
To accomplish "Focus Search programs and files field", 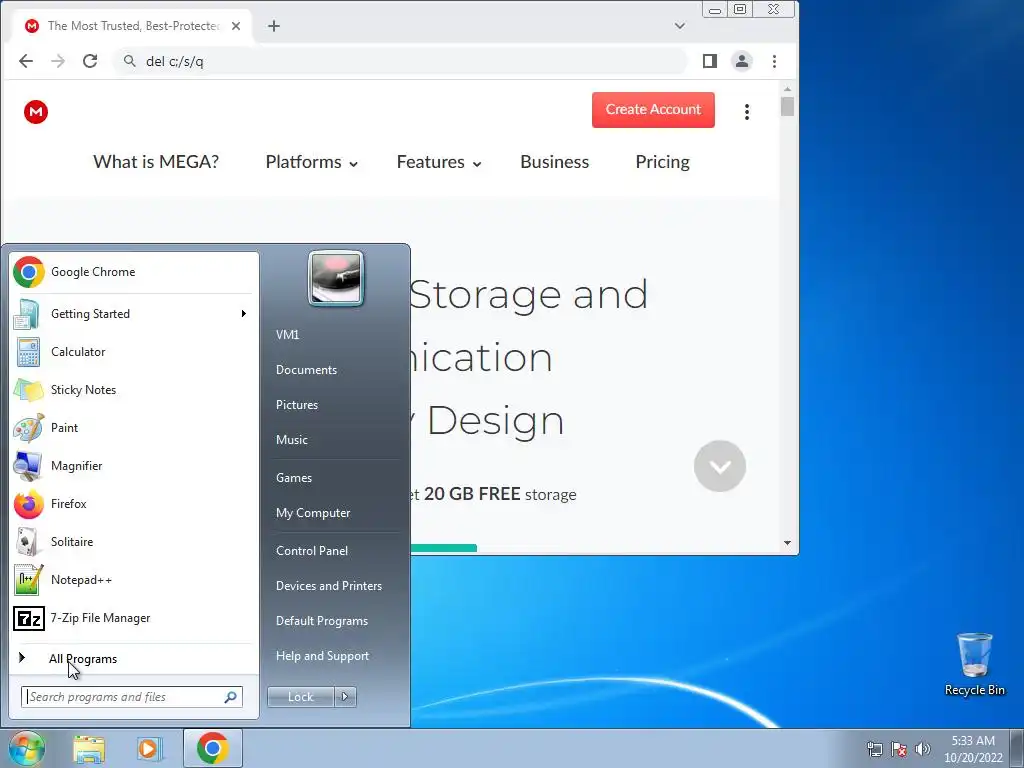I will (x=132, y=697).
